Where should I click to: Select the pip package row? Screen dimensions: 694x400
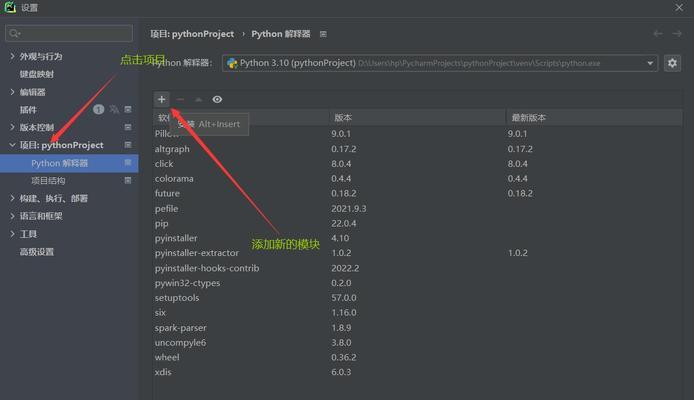[x=417, y=223]
